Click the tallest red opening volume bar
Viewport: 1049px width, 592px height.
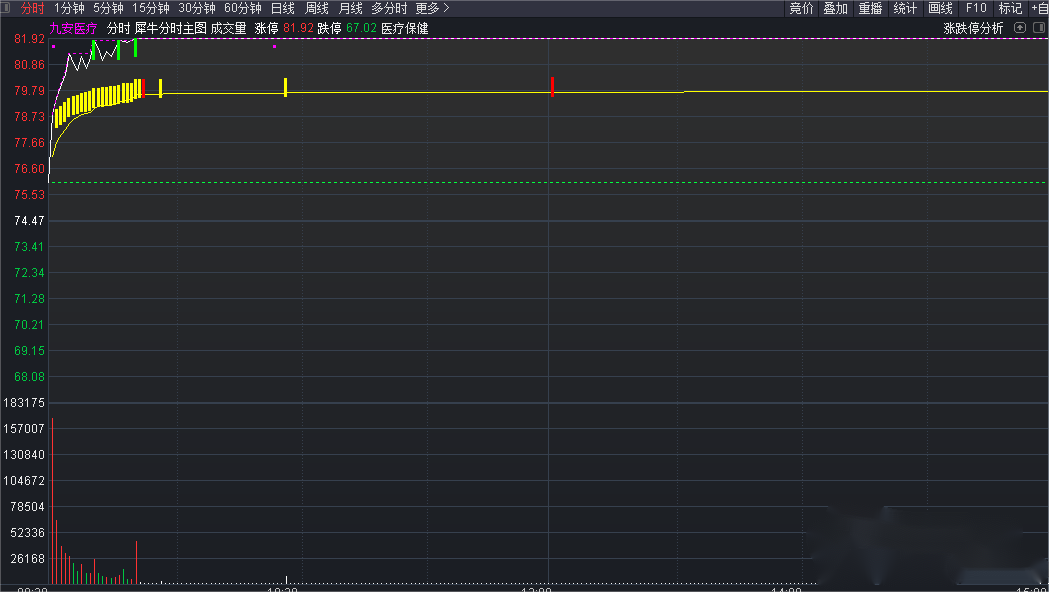(52, 501)
